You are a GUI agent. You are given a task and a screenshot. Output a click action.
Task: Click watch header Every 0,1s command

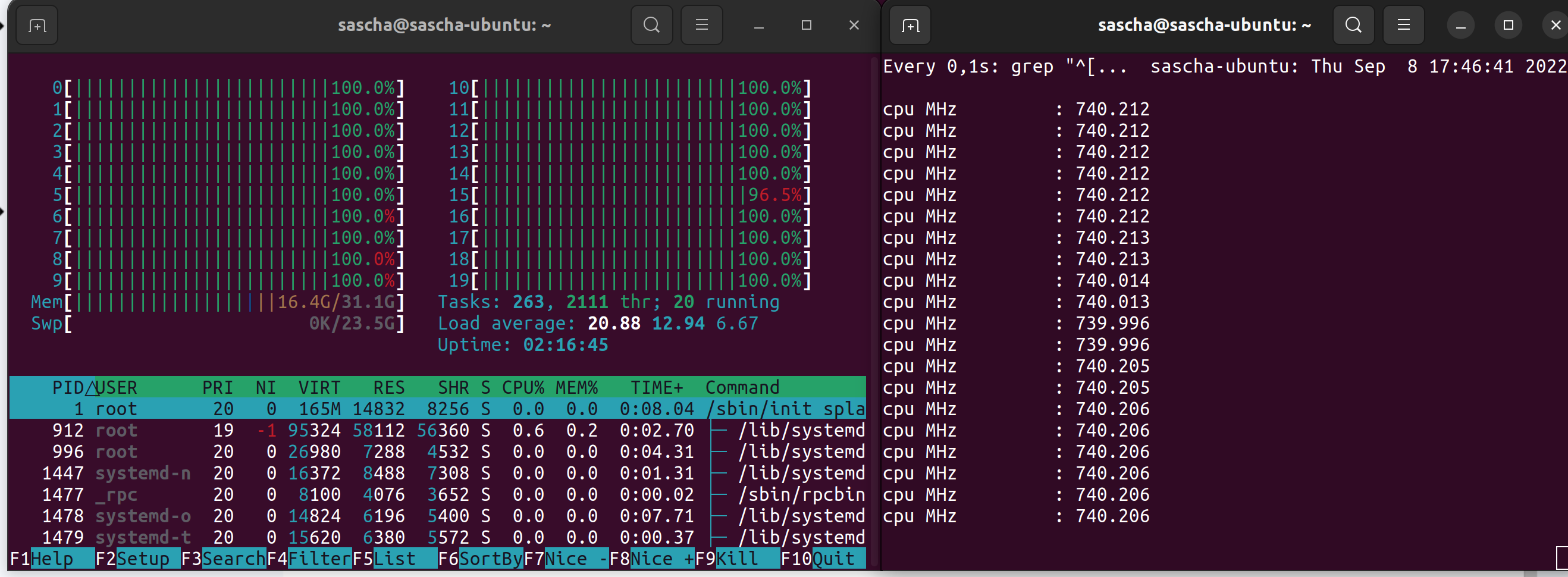(x=1005, y=66)
